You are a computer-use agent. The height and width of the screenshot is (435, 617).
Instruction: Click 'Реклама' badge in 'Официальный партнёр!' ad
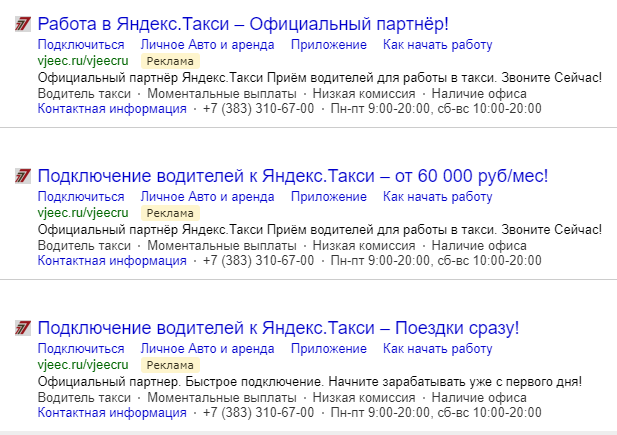coord(170,61)
